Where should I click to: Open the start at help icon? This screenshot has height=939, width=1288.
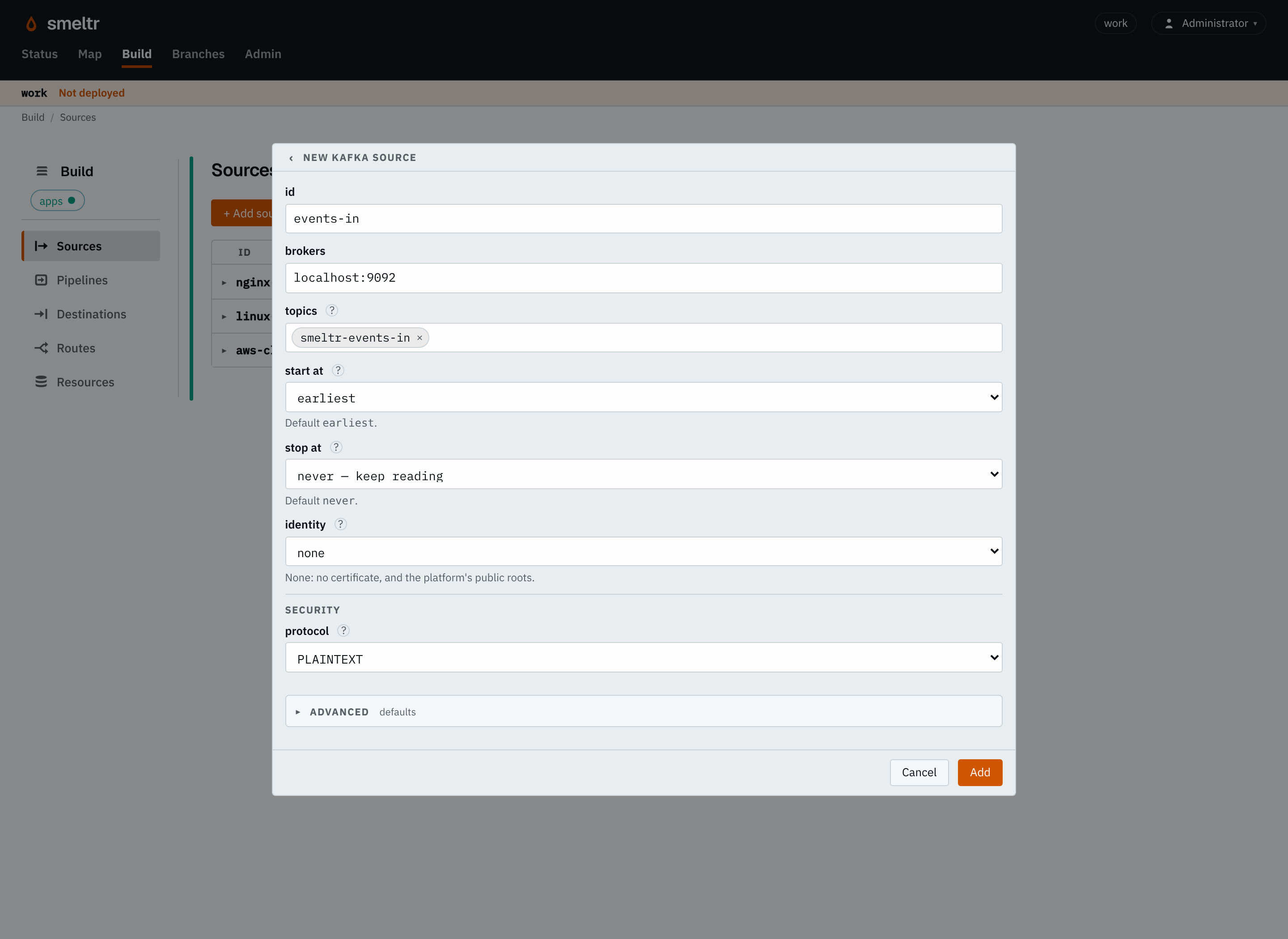tap(338, 370)
